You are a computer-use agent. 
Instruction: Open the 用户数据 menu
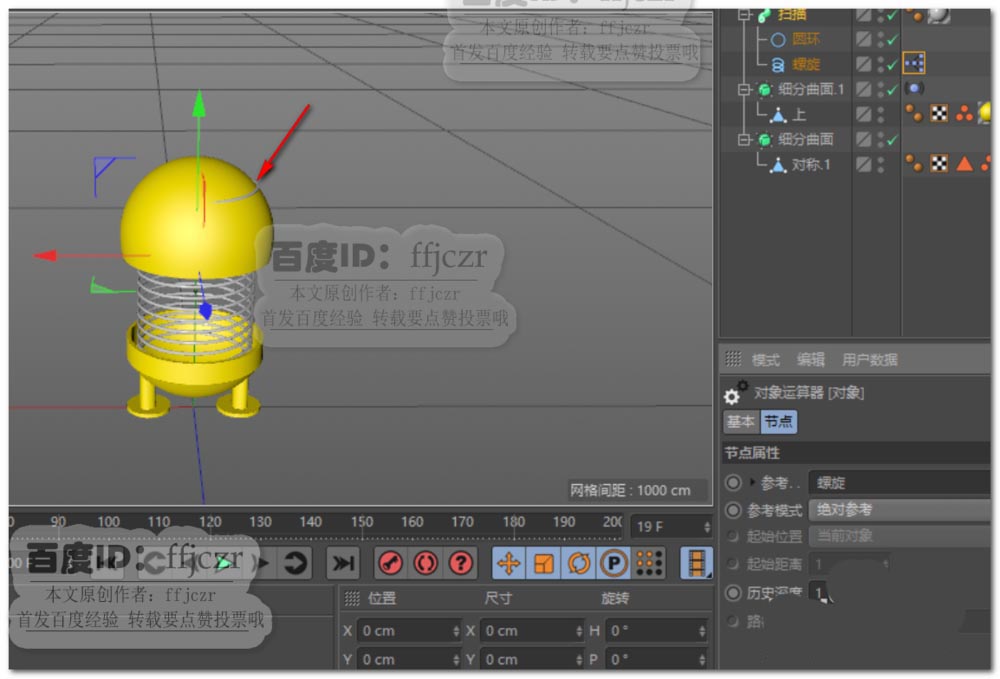pyautogui.click(x=869, y=360)
